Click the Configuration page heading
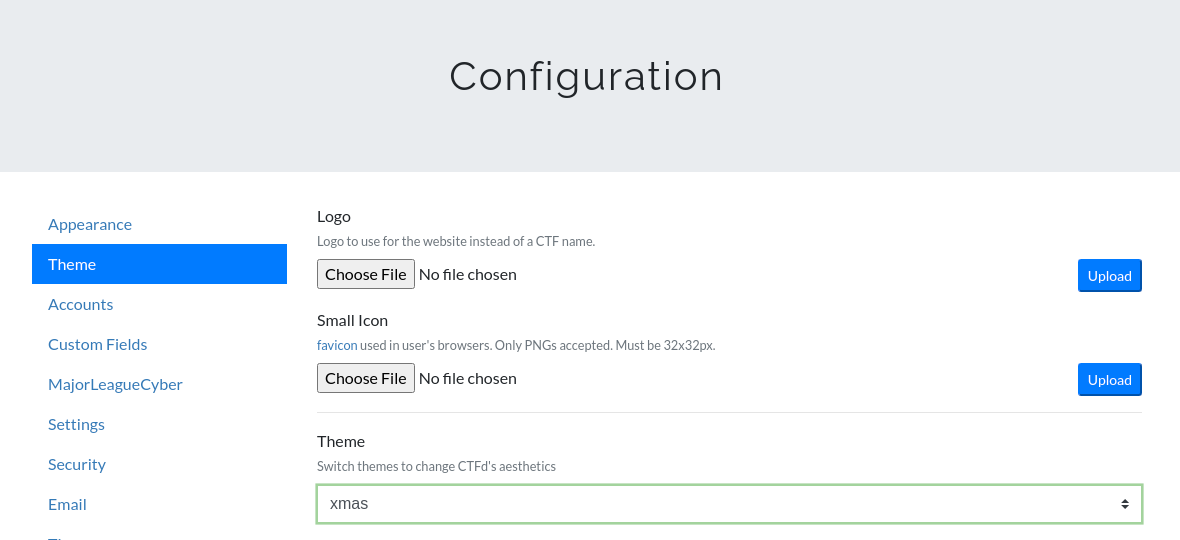The width and height of the screenshot is (1180, 540). pyautogui.click(x=586, y=77)
